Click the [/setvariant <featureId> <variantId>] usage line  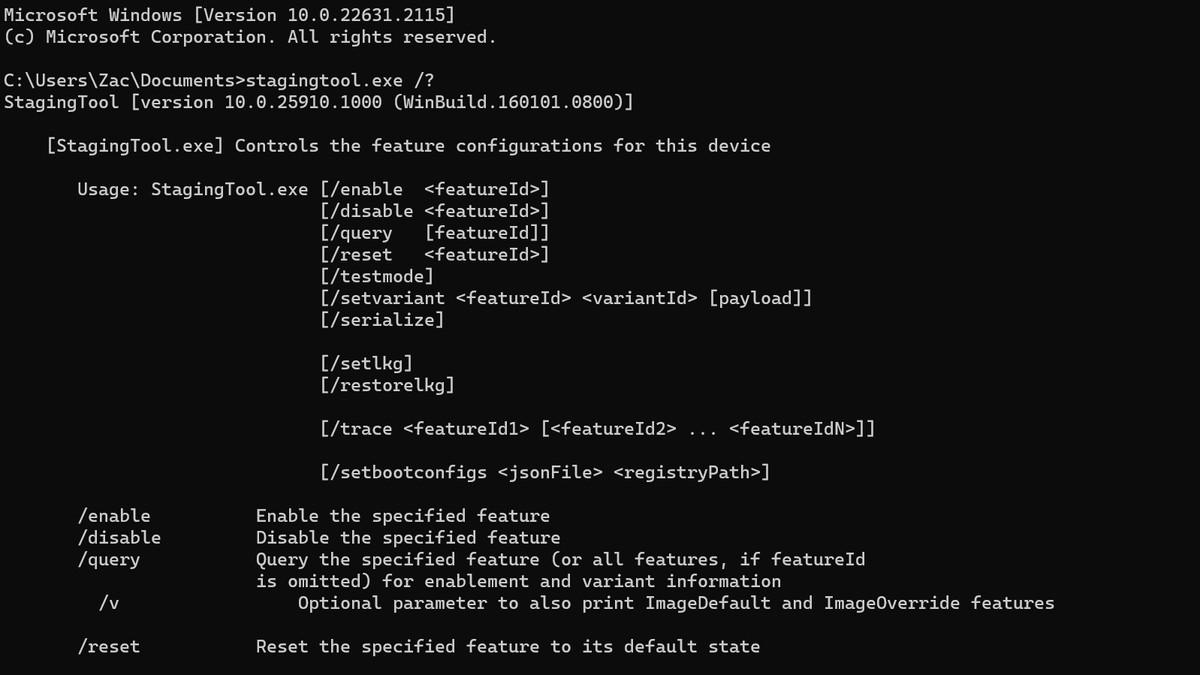566,298
